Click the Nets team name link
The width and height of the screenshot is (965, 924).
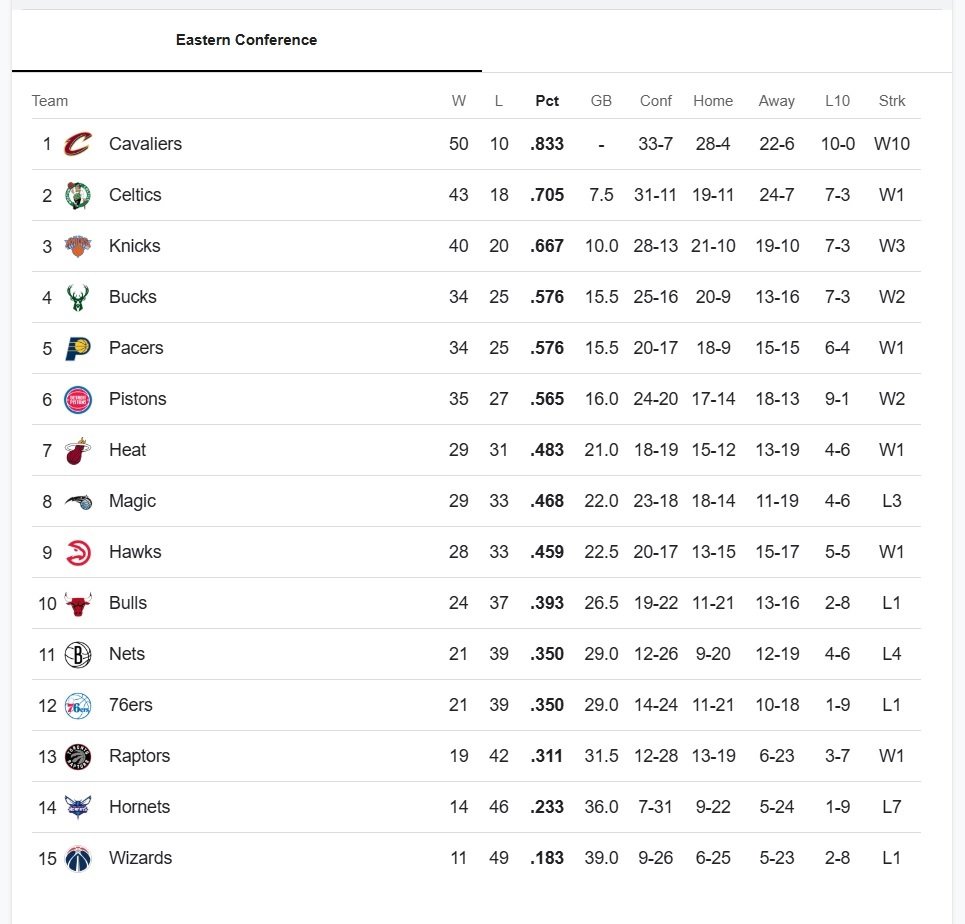pyautogui.click(x=127, y=654)
